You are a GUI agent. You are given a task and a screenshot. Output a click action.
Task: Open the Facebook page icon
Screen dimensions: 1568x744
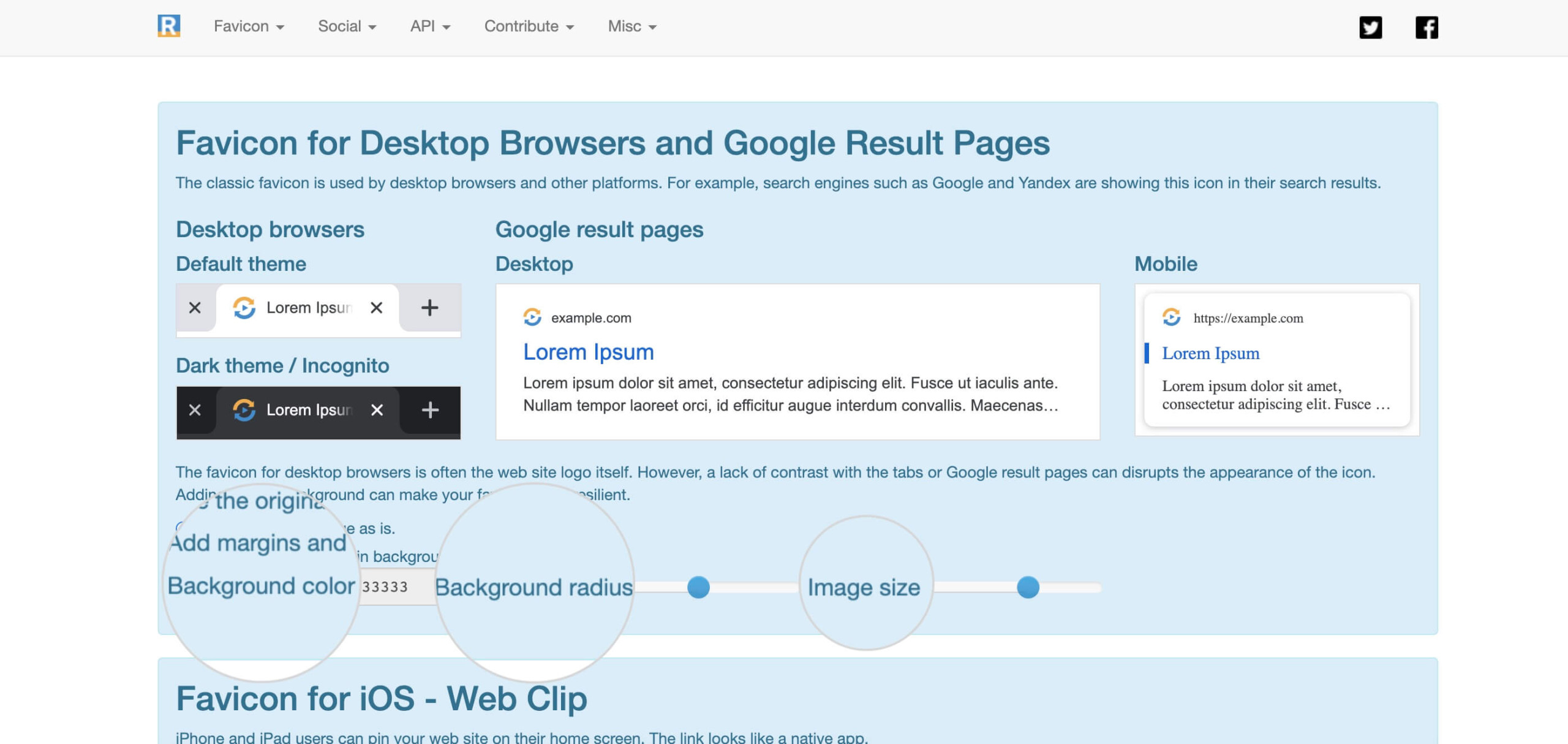click(x=1427, y=27)
